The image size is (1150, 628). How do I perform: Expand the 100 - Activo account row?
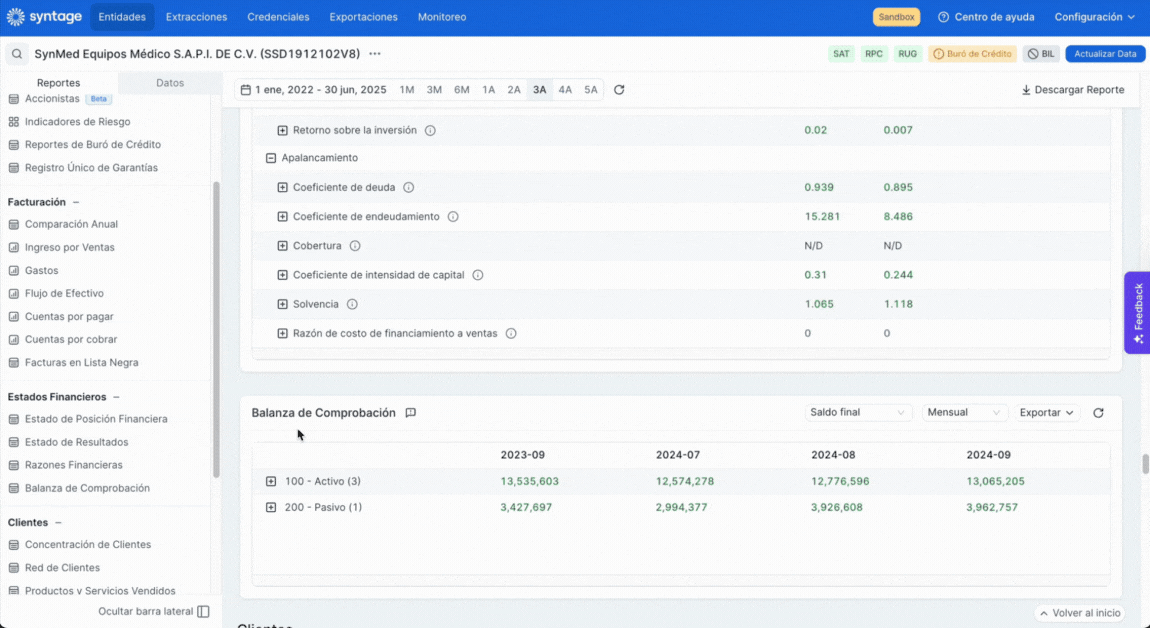click(271, 482)
